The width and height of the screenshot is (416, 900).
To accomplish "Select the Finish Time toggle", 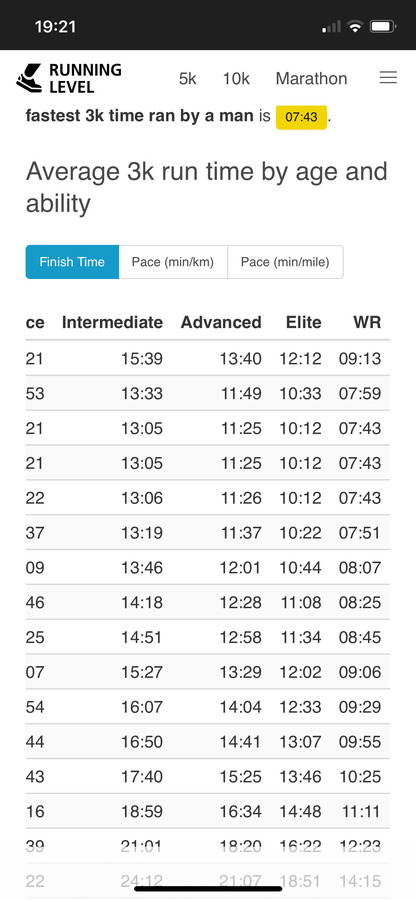I will [72, 262].
